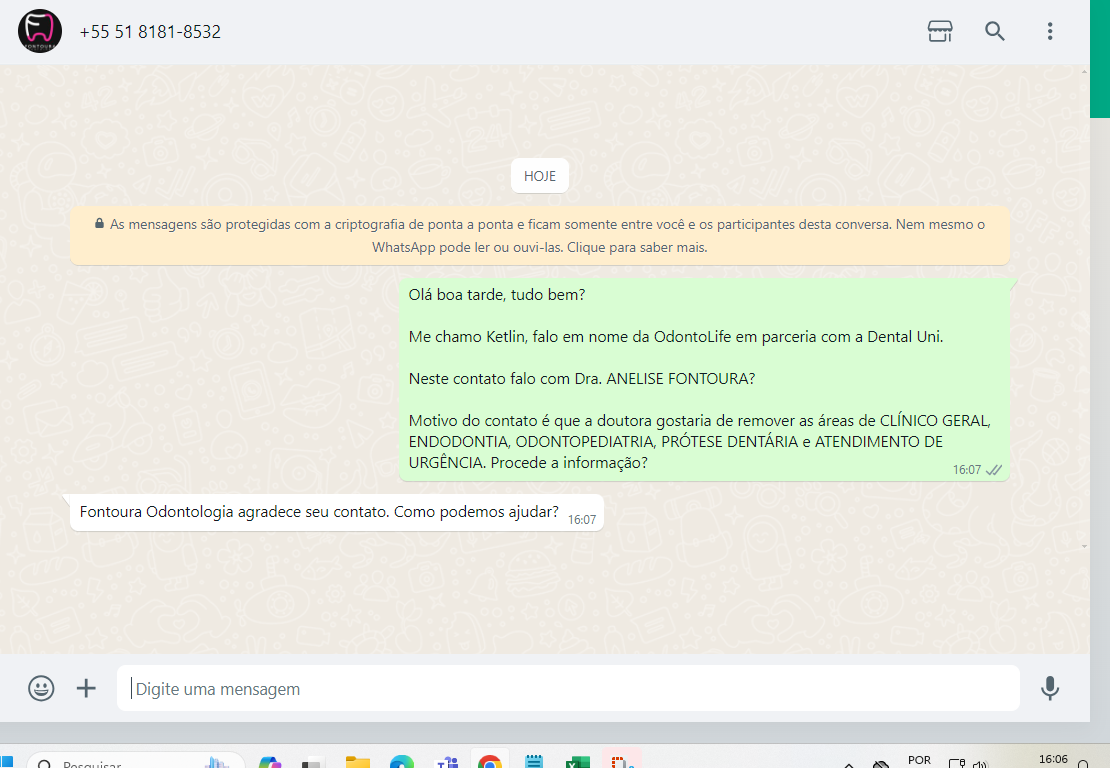The height and width of the screenshot is (768, 1110).
Task: Click the plus attach icon
Action: point(87,688)
